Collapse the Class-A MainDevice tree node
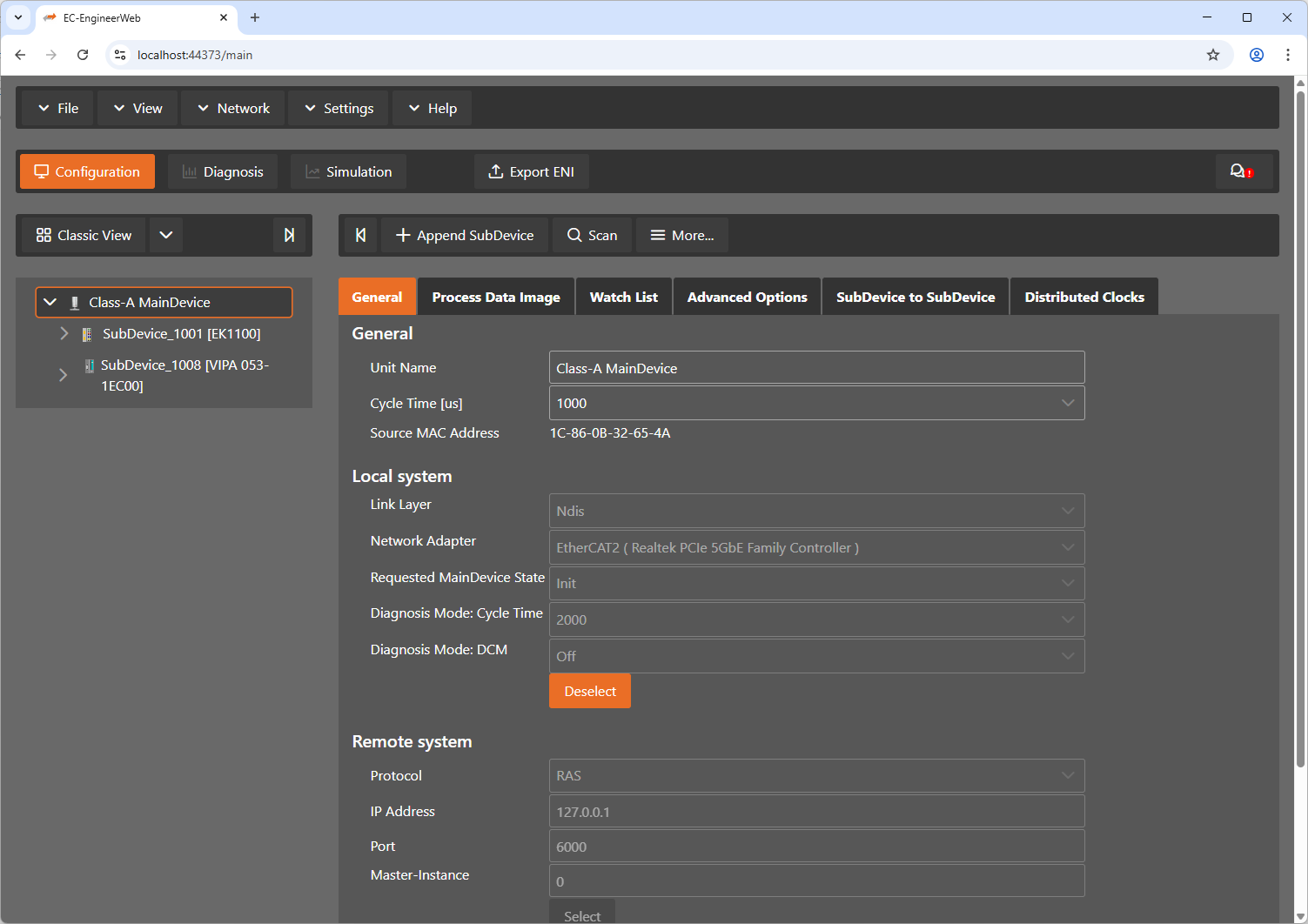 pos(50,302)
